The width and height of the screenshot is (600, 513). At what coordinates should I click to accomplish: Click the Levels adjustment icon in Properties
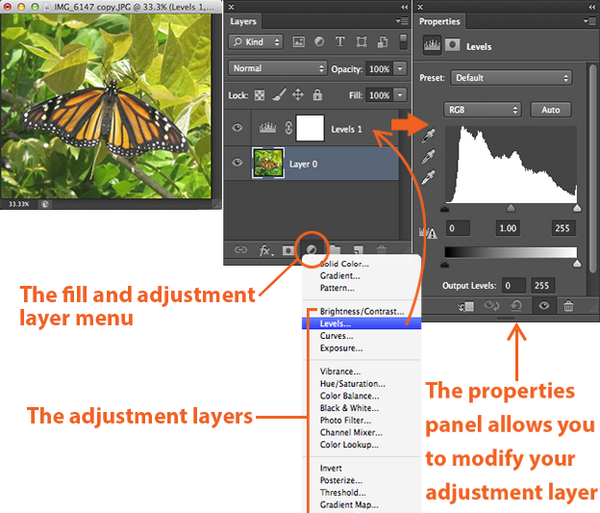(x=432, y=46)
